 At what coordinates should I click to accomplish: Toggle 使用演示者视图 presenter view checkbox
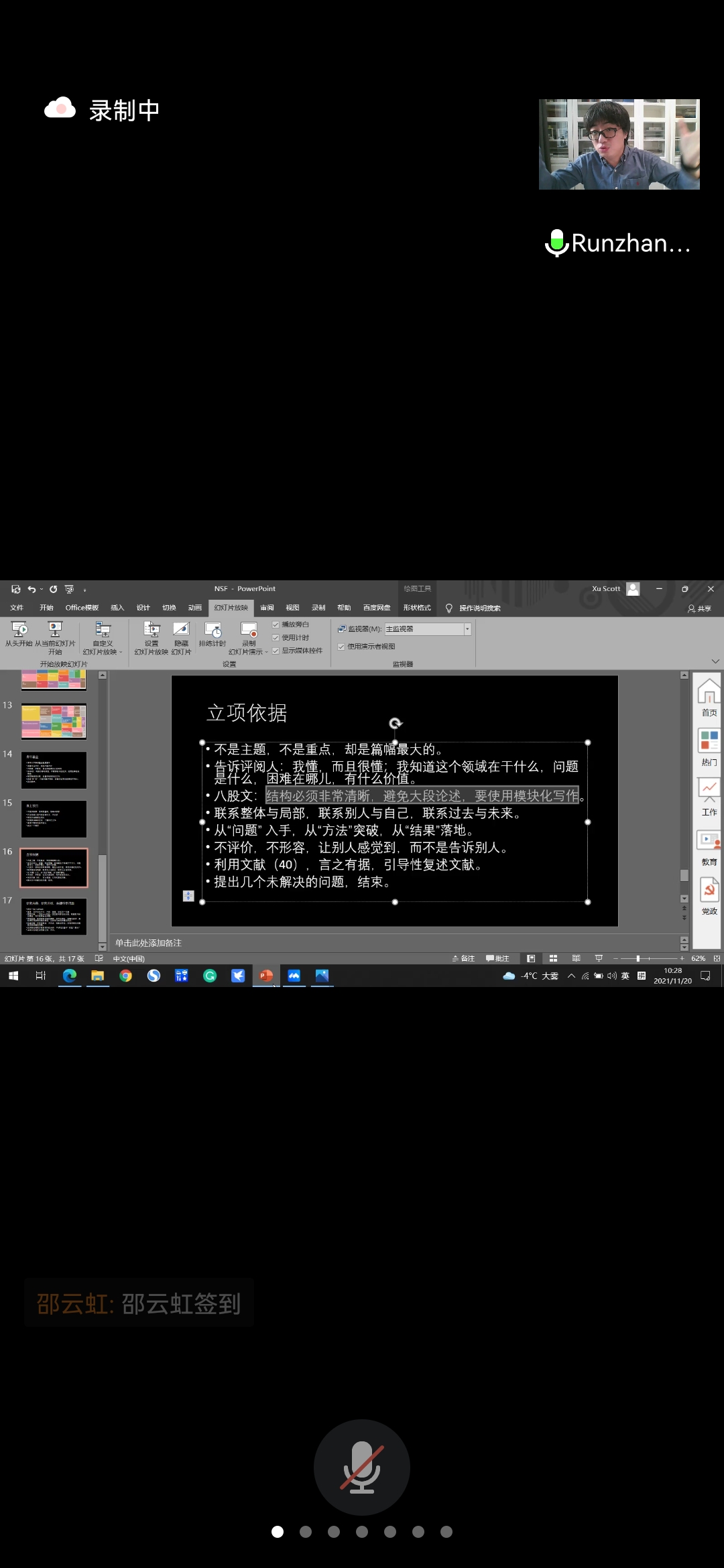tap(341, 647)
